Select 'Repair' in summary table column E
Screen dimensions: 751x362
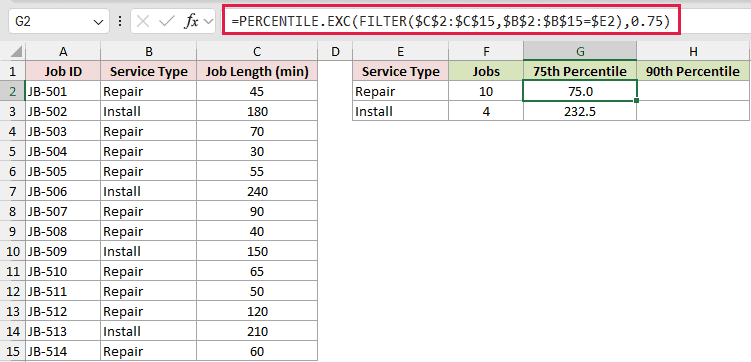click(x=400, y=91)
